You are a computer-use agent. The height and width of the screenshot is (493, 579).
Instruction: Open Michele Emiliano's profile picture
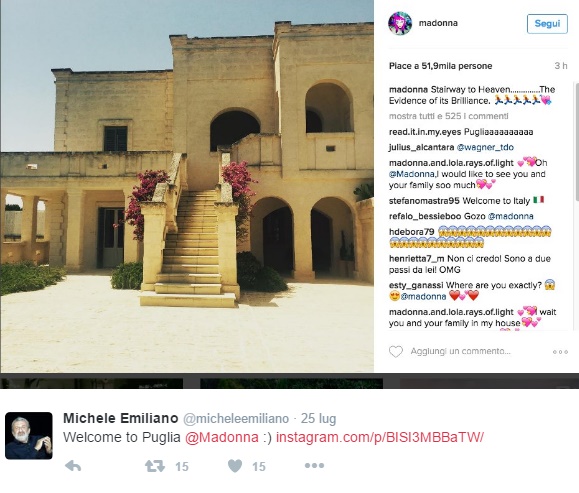tap(29, 436)
